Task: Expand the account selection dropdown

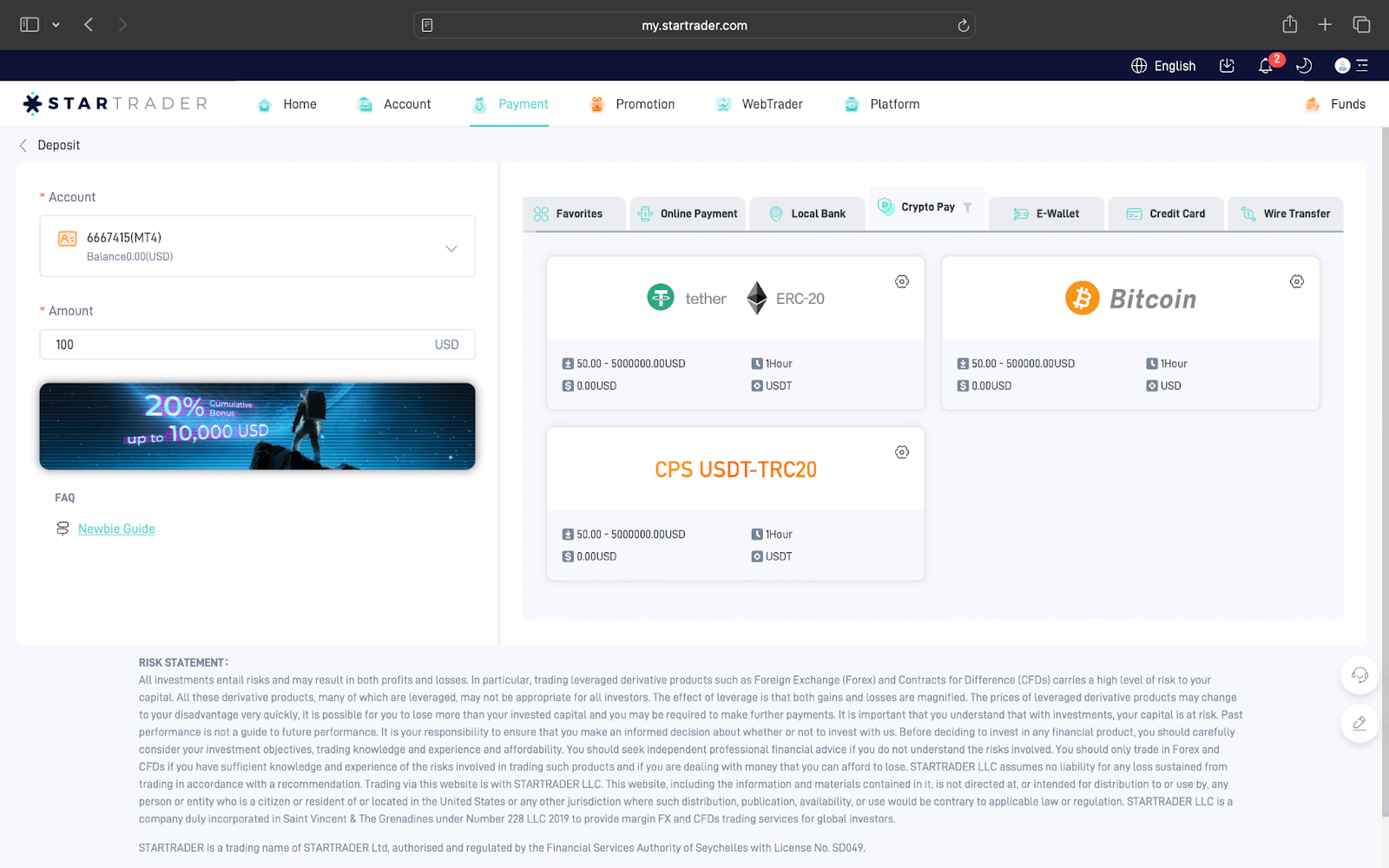Action: click(451, 248)
